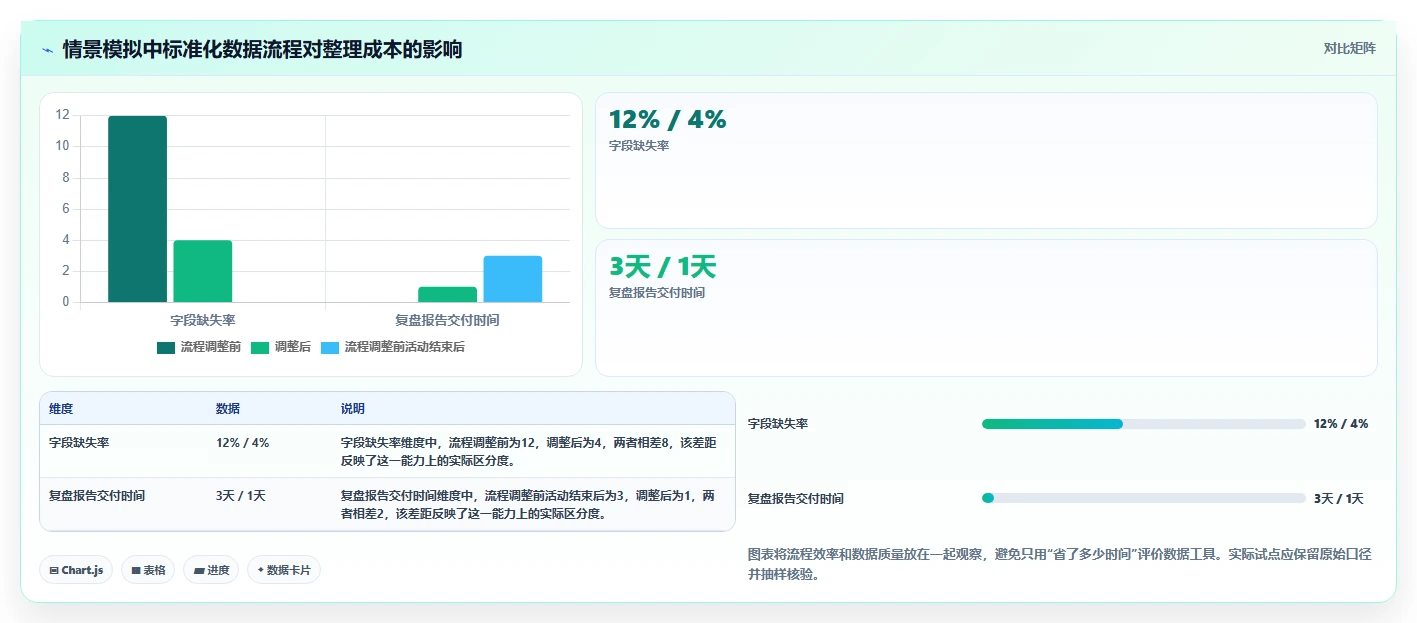
Task: Click the small green 复盘报告交付时间 bar
Action: 447,294
